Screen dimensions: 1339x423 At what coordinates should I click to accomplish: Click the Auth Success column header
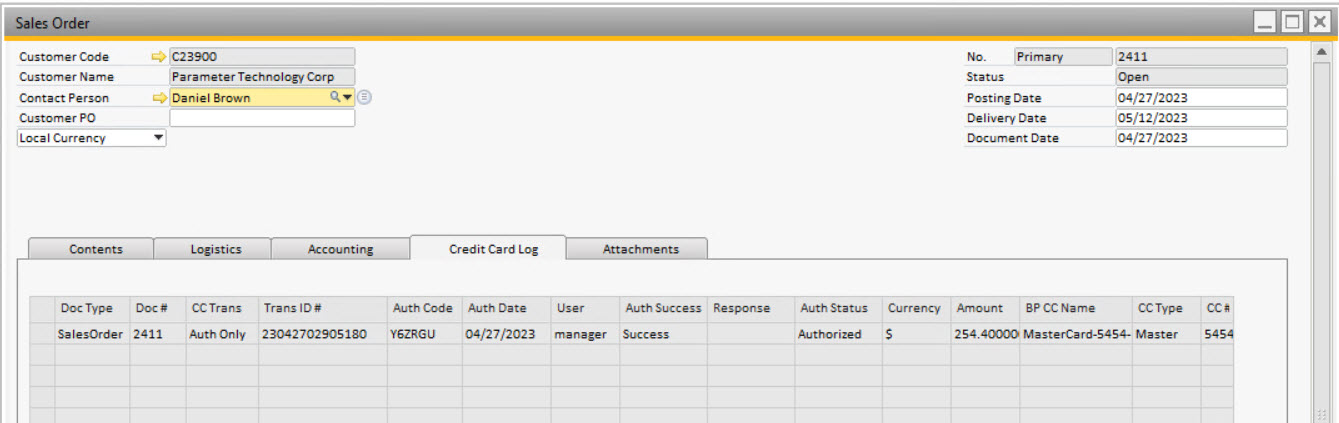pyautogui.click(x=663, y=308)
